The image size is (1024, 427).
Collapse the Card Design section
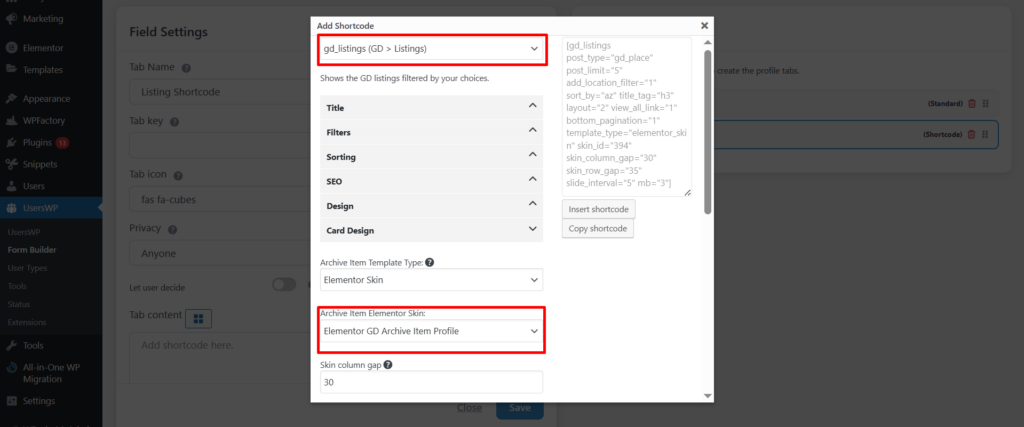click(432, 230)
